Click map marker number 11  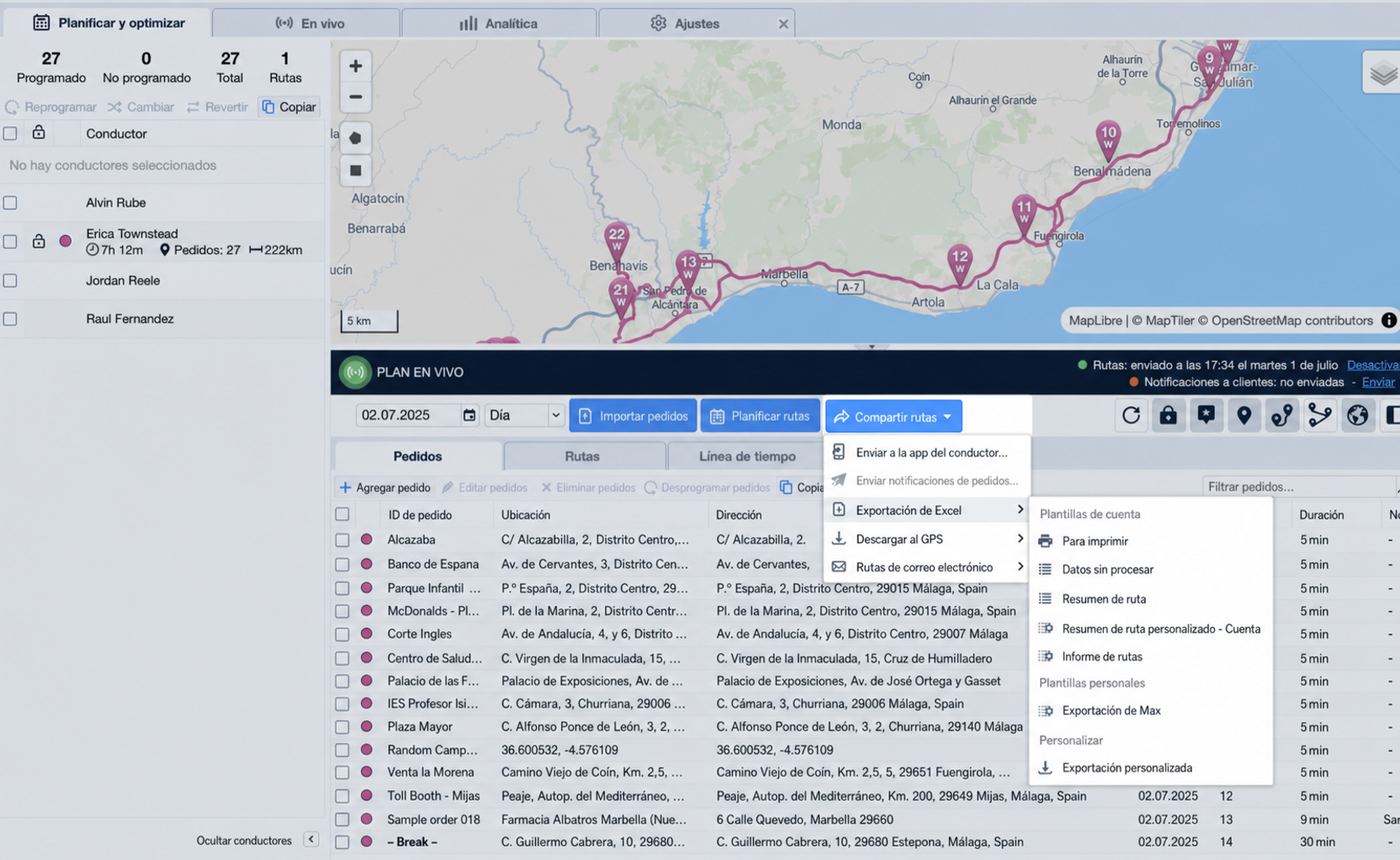pyautogui.click(x=1024, y=215)
